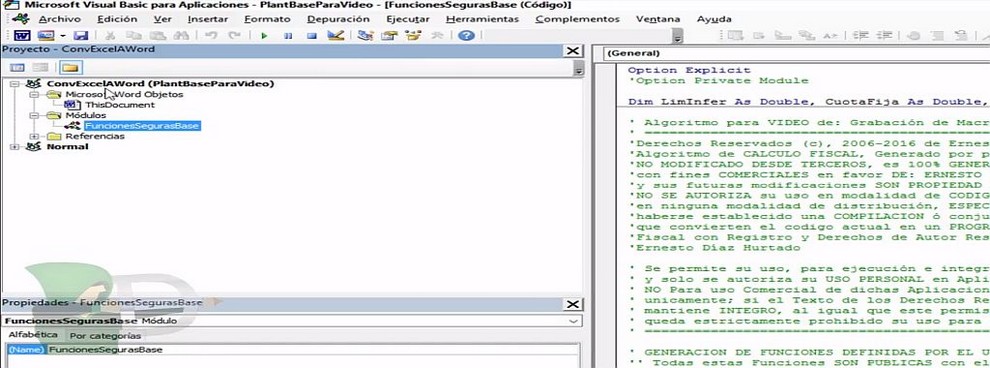
Task: Select the FuncionesSegurasBase module
Action: 142,126
